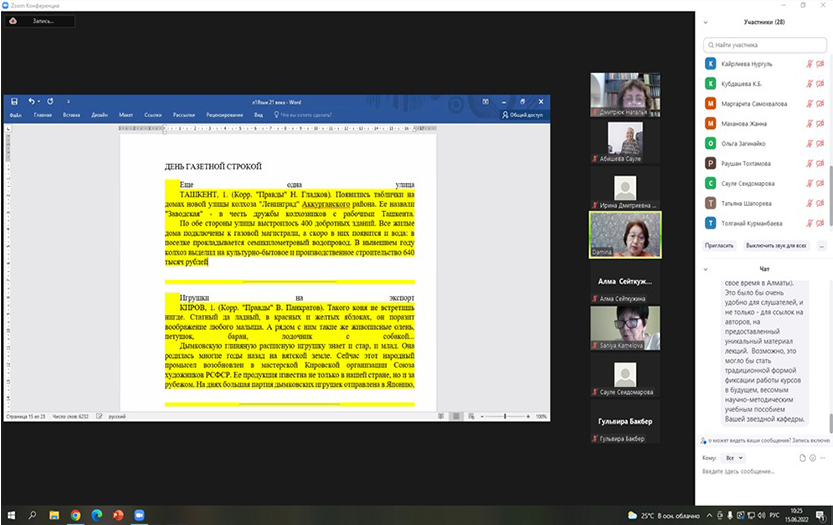Open the Рецензирование ribbon tab
The height and width of the screenshot is (525, 833).
[224, 115]
